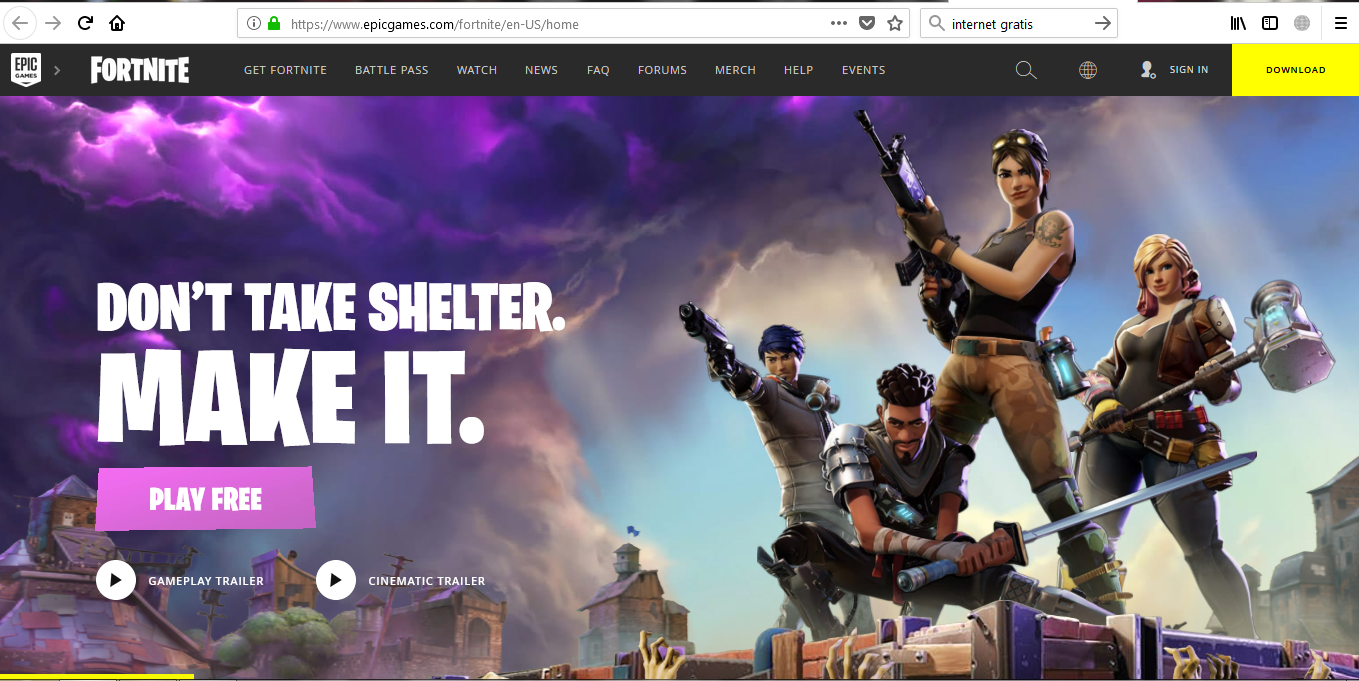Click the Epic Games logo

25,70
